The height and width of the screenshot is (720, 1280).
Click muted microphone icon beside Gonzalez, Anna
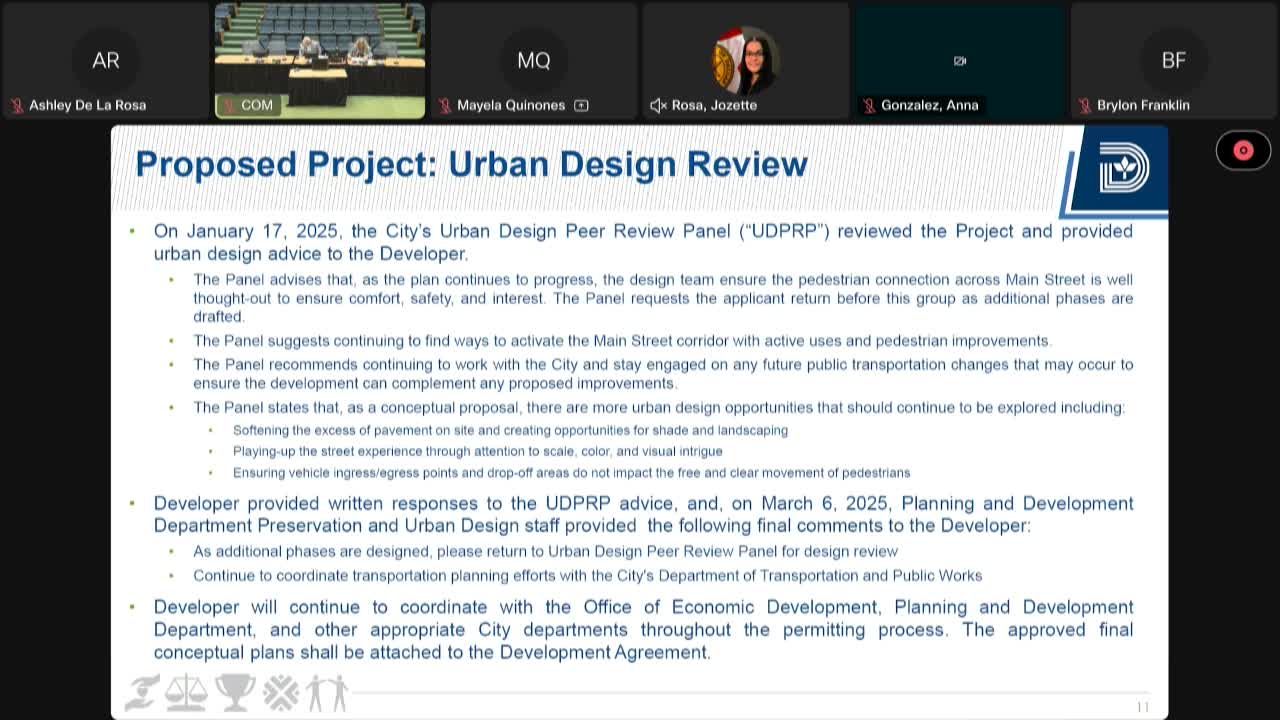tap(869, 106)
